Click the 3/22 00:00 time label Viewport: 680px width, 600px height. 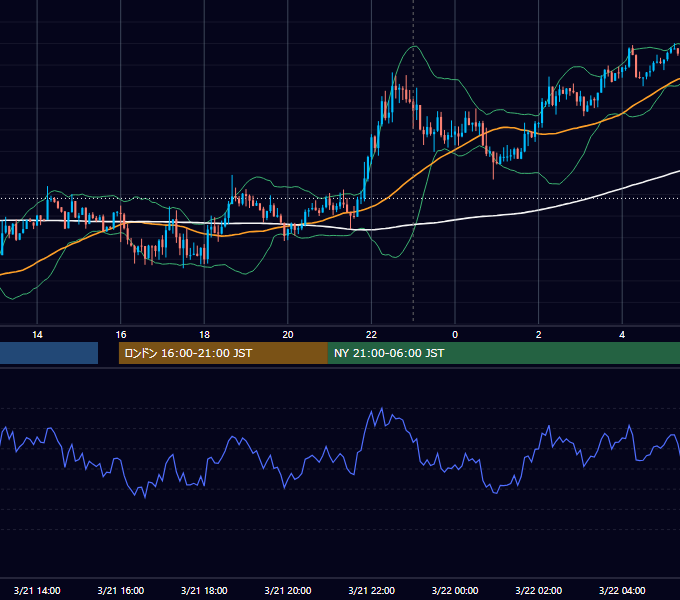click(455, 590)
